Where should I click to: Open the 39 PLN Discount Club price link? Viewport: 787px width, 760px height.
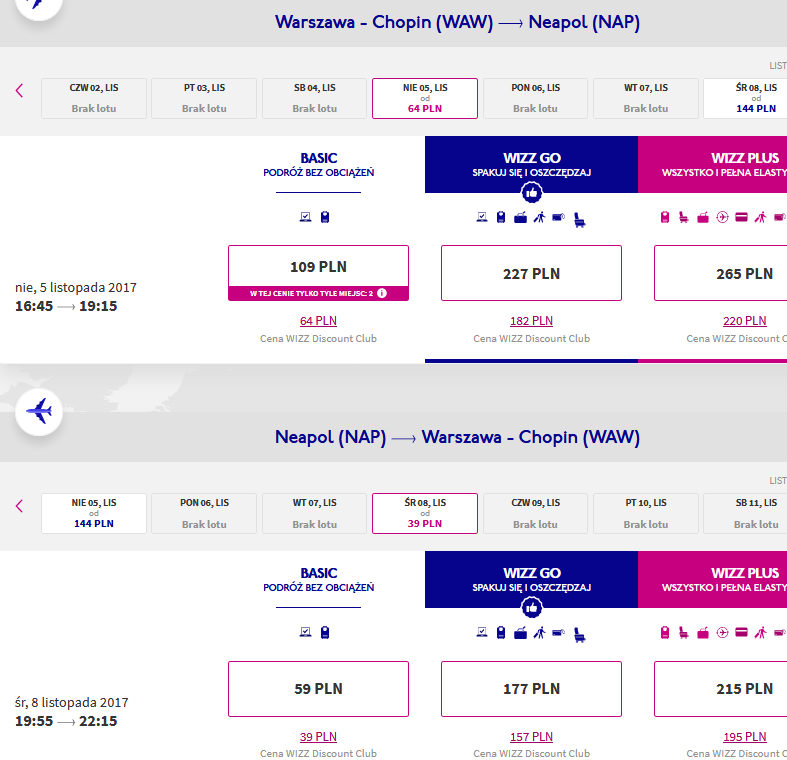tap(319, 736)
